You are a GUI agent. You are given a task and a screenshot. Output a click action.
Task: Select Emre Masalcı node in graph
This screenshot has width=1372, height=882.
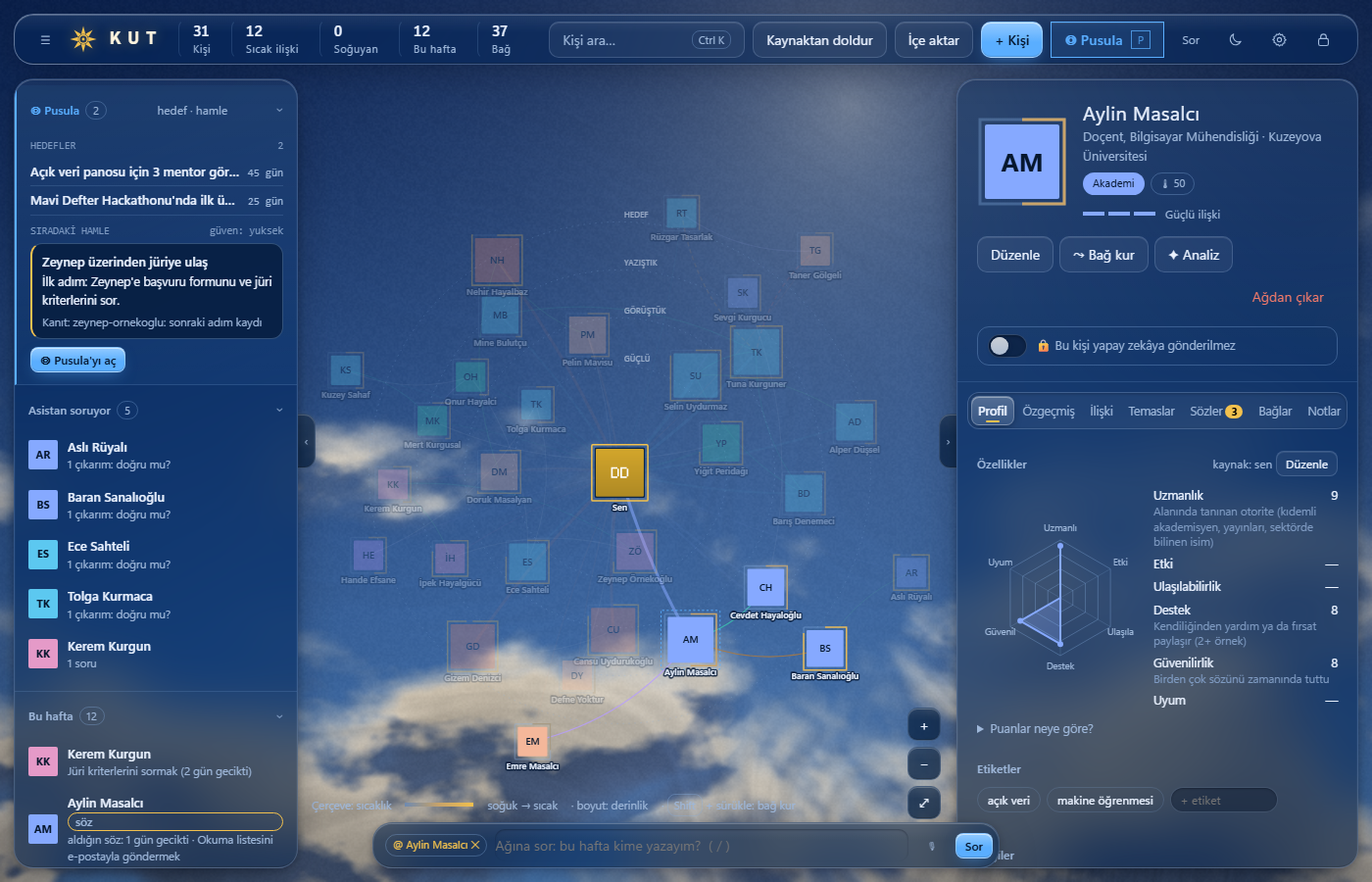(532, 742)
